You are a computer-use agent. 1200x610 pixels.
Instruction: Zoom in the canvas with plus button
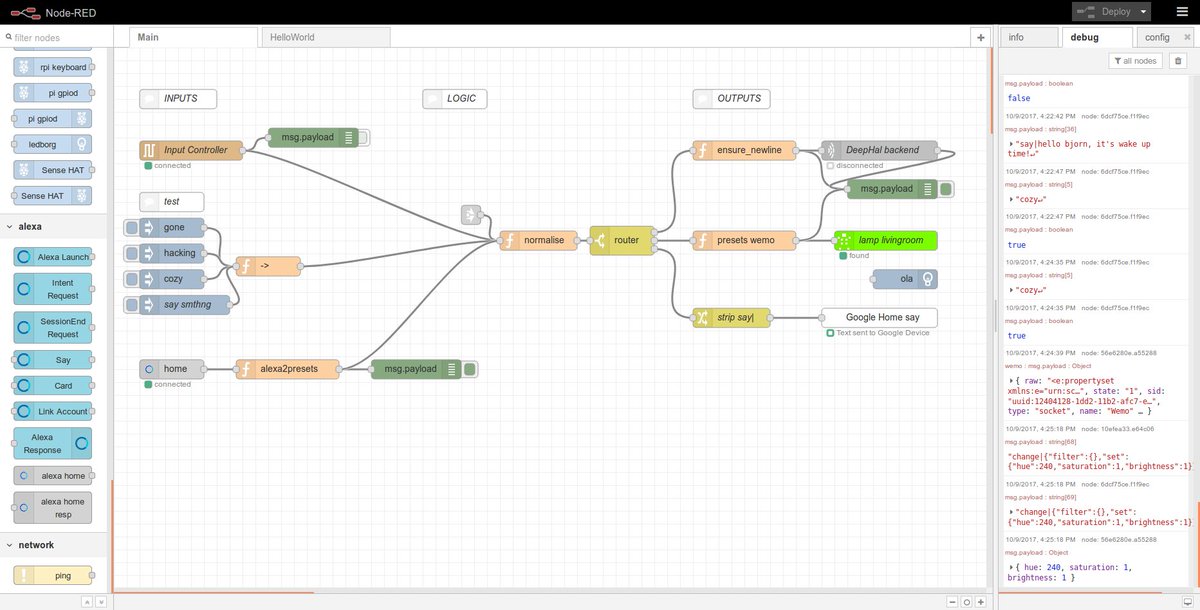[x=980, y=602]
